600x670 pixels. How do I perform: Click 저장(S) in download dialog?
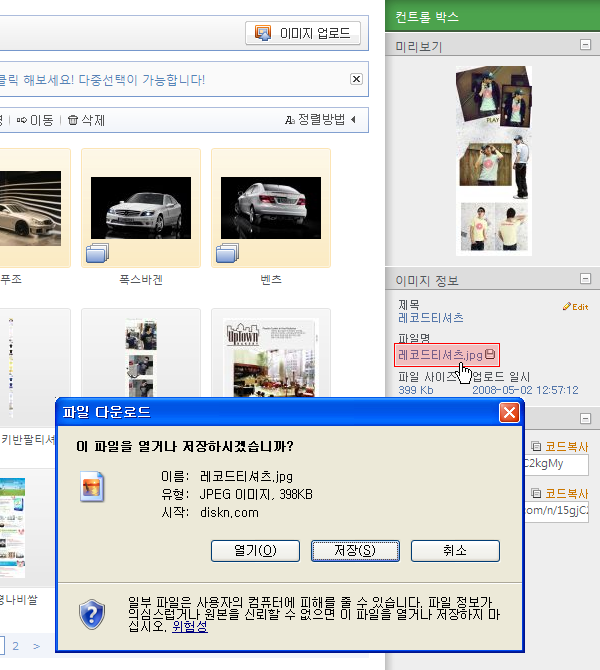pos(356,551)
